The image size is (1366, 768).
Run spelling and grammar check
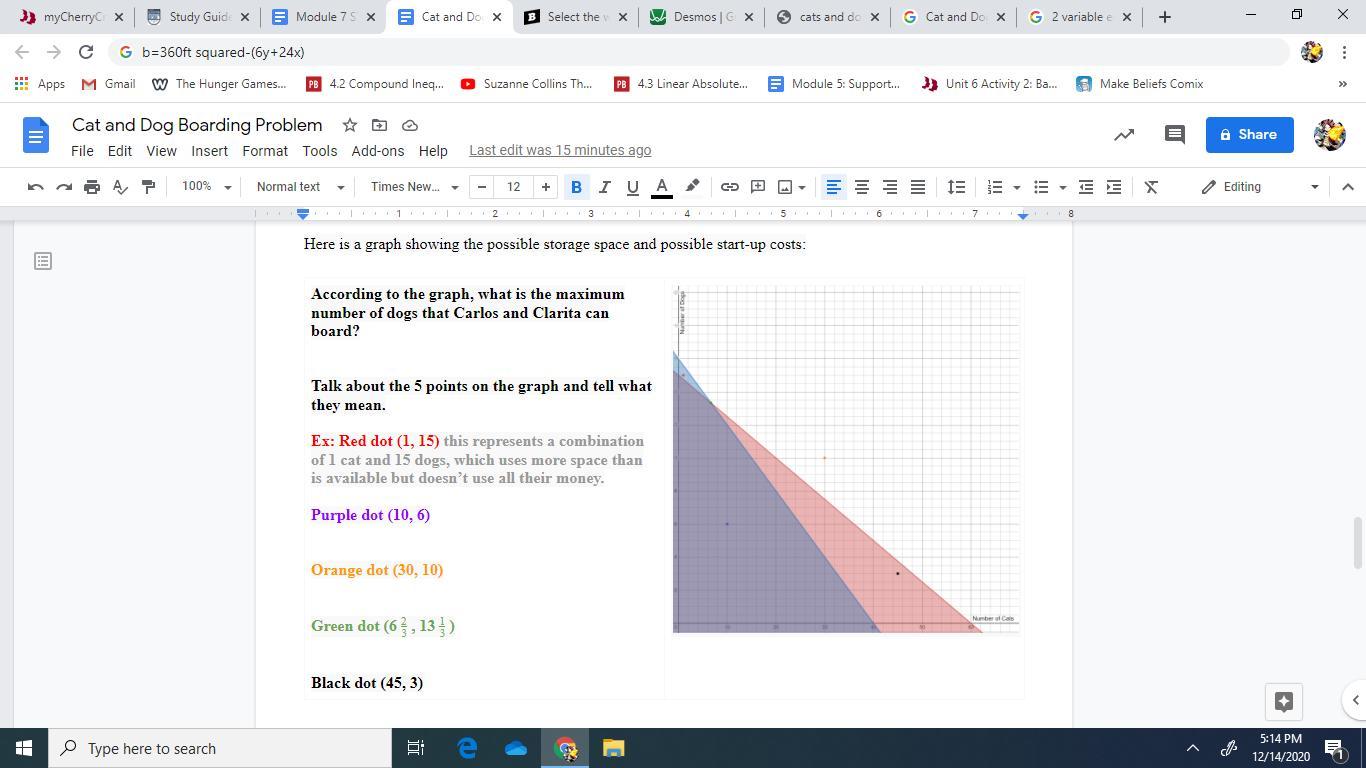(120, 187)
